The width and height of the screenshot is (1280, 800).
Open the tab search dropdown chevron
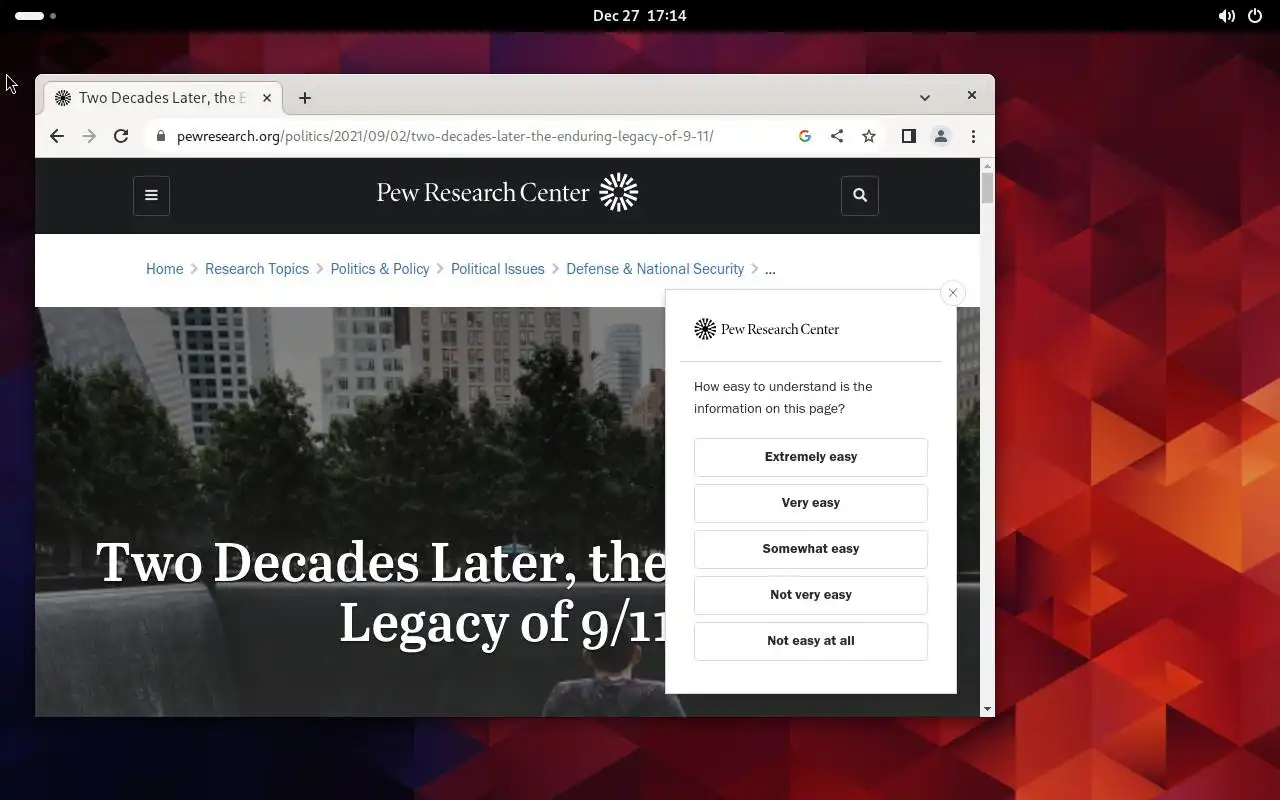925,98
